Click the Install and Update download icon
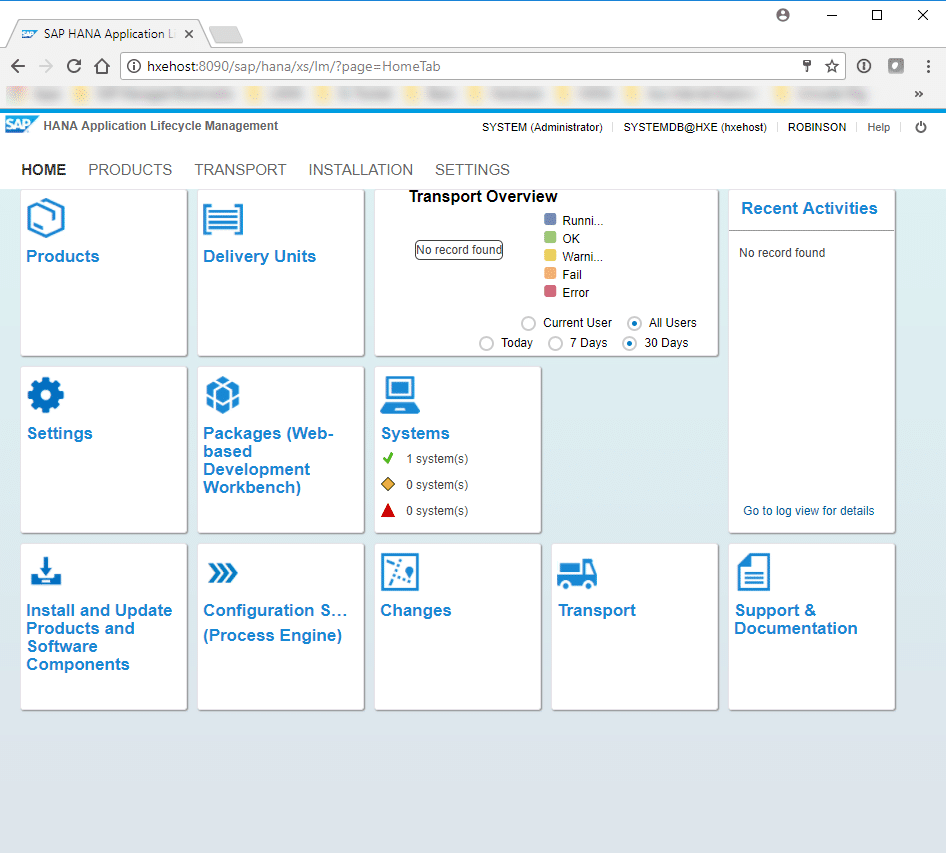 coord(46,572)
